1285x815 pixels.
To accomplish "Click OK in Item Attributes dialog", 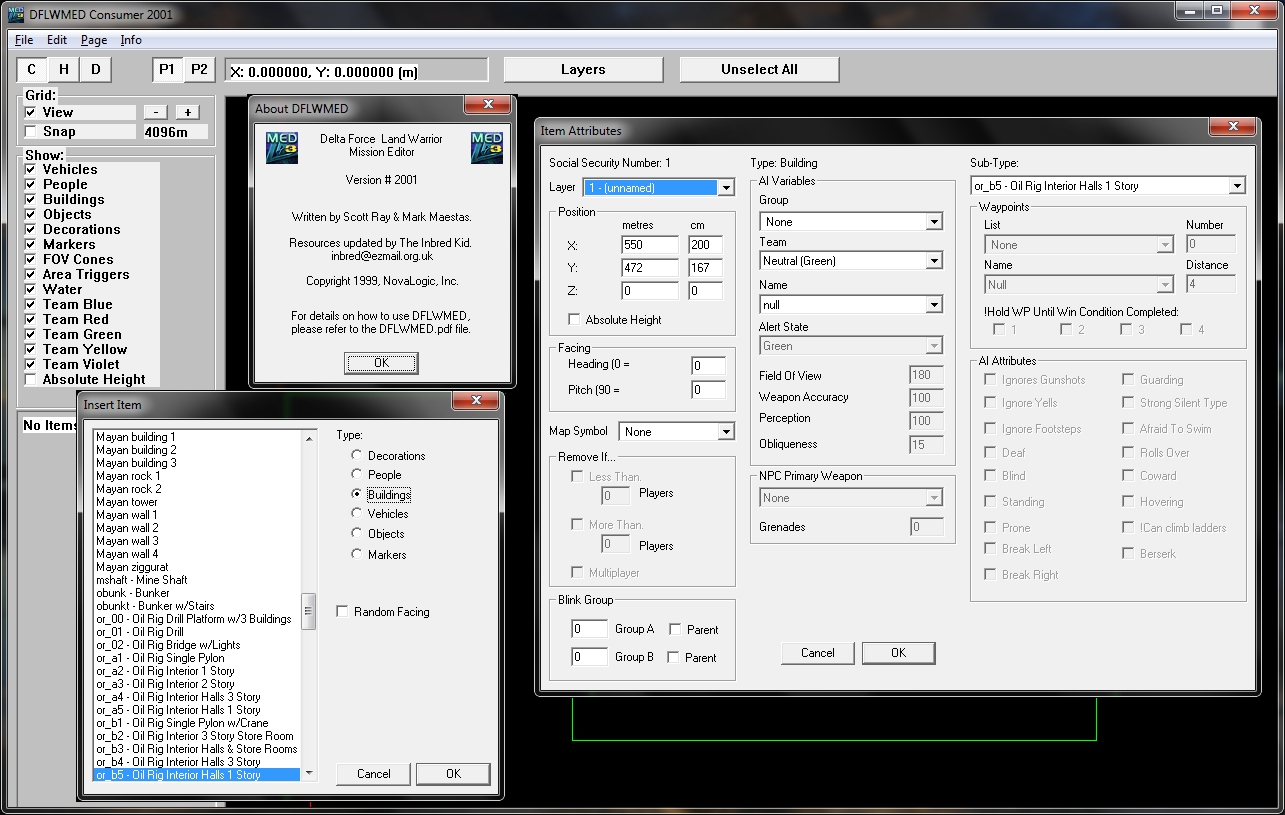I will pos(898,653).
